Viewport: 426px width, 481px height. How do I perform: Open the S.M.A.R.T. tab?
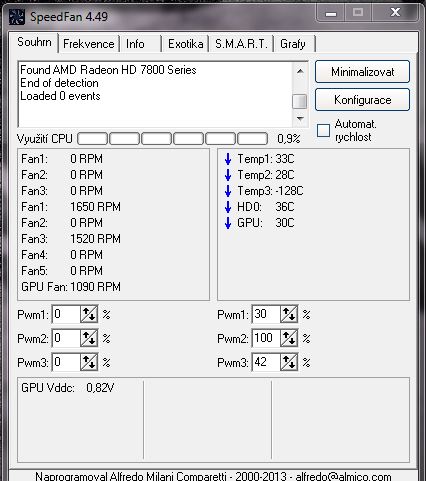(241, 44)
